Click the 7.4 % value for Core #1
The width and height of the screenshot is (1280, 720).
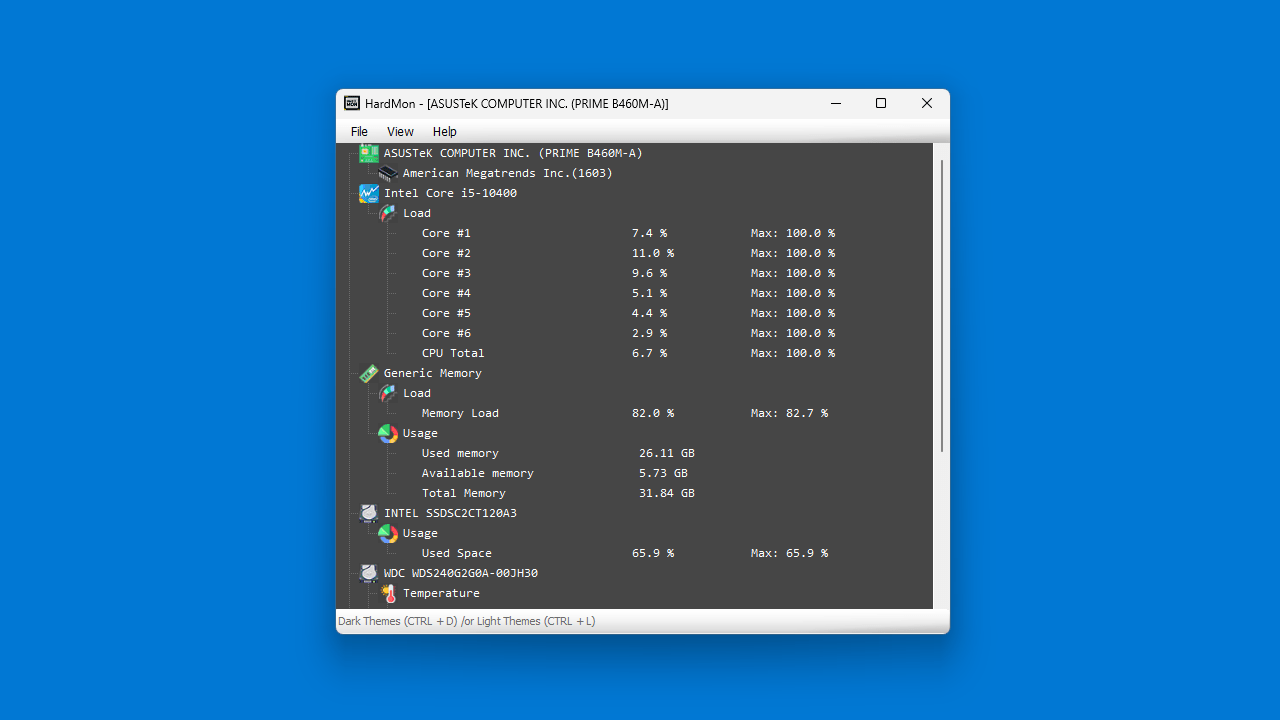coord(649,233)
